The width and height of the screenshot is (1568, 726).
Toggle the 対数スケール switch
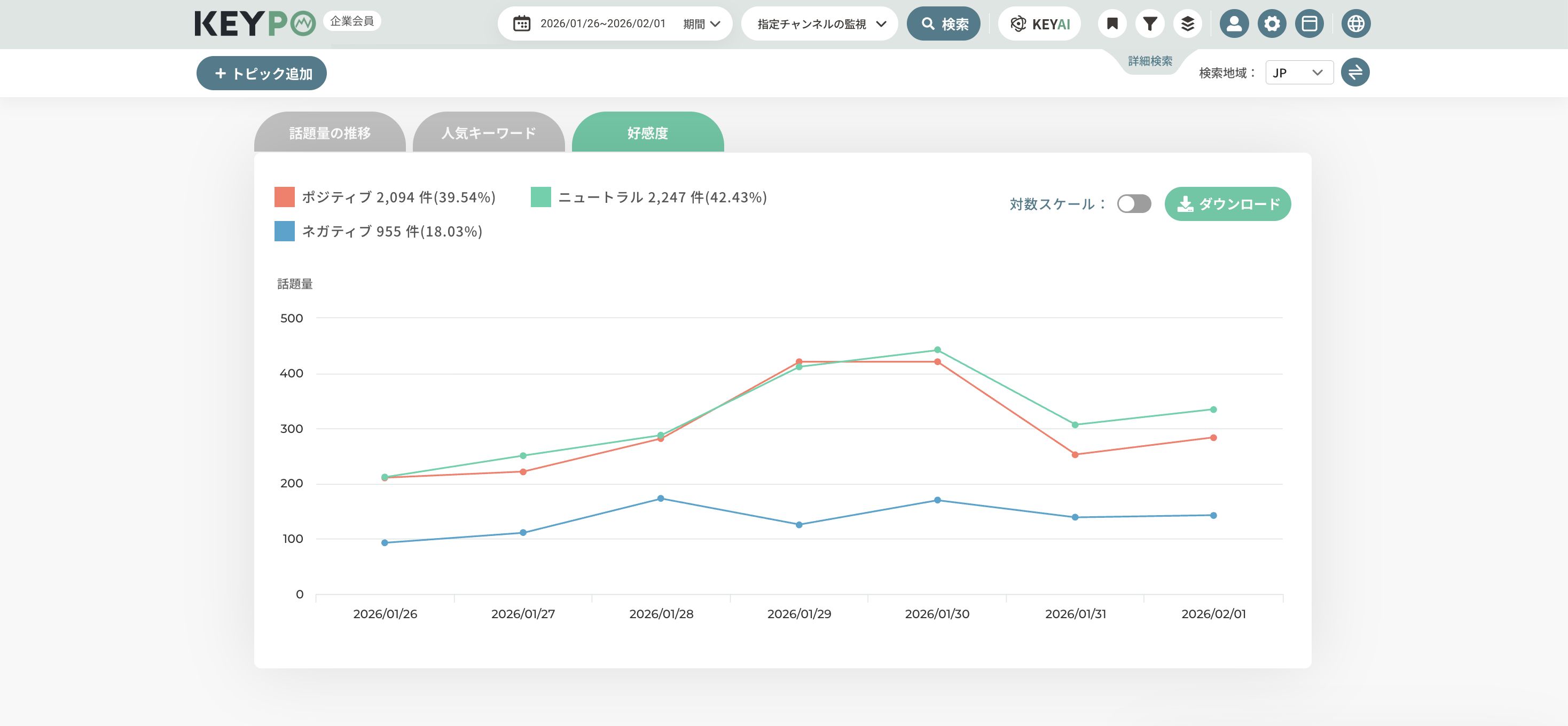[1133, 204]
